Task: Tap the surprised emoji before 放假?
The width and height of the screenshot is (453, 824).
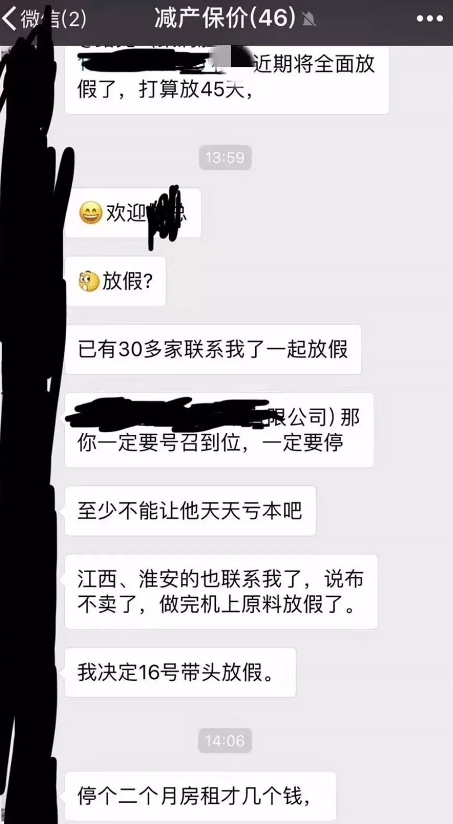Action: (x=89, y=282)
